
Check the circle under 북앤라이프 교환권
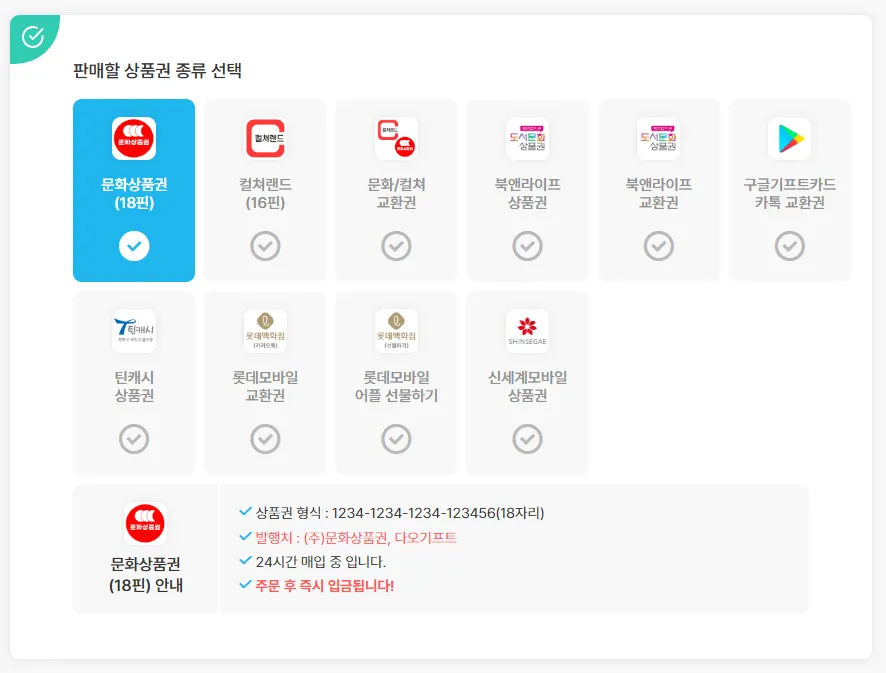pos(658,246)
